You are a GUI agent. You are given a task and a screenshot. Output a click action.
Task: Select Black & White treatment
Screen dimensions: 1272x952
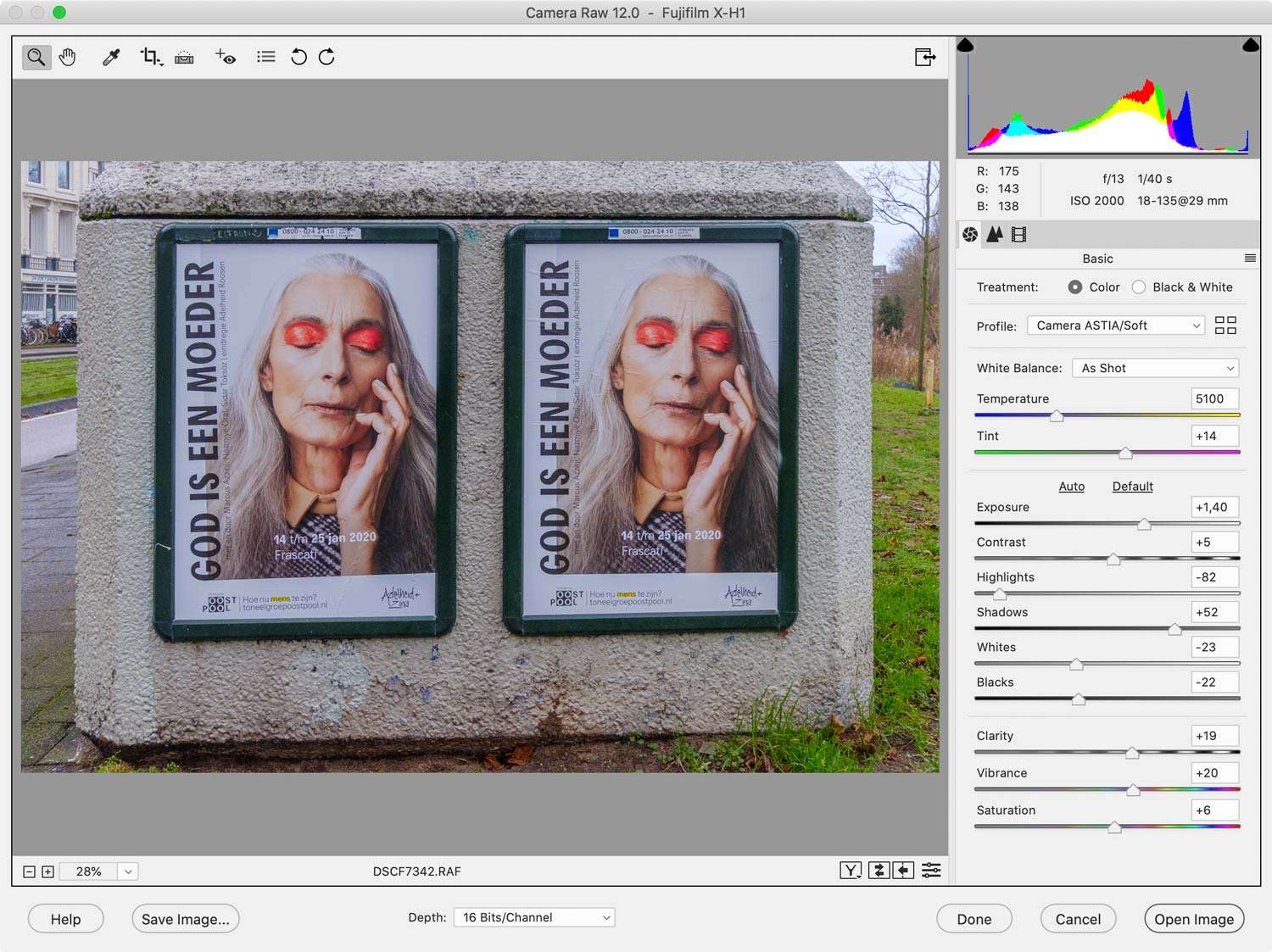pyautogui.click(x=1139, y=287)
